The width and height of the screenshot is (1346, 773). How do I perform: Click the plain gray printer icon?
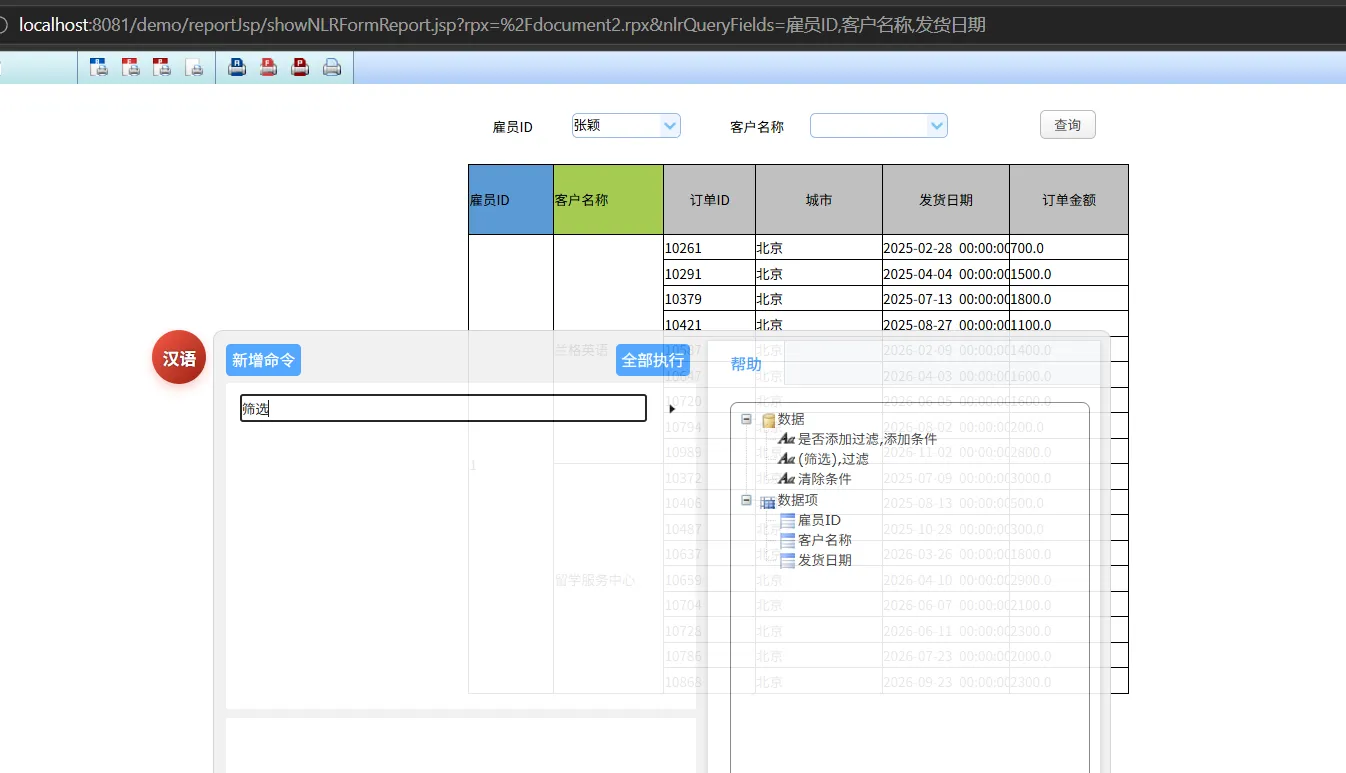tap(332, 67)
